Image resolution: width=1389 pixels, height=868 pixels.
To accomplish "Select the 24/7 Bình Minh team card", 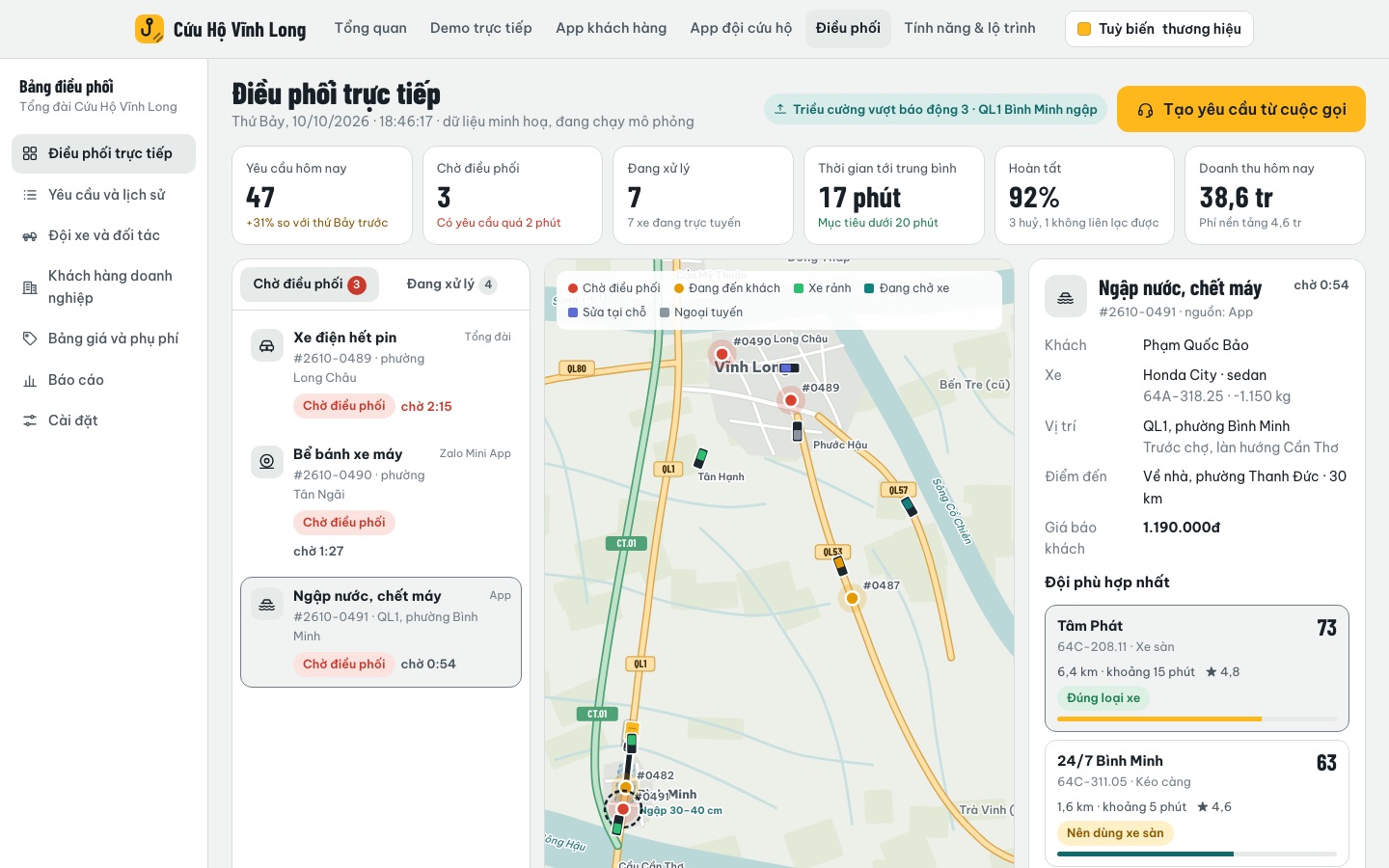I will 1197,803.
